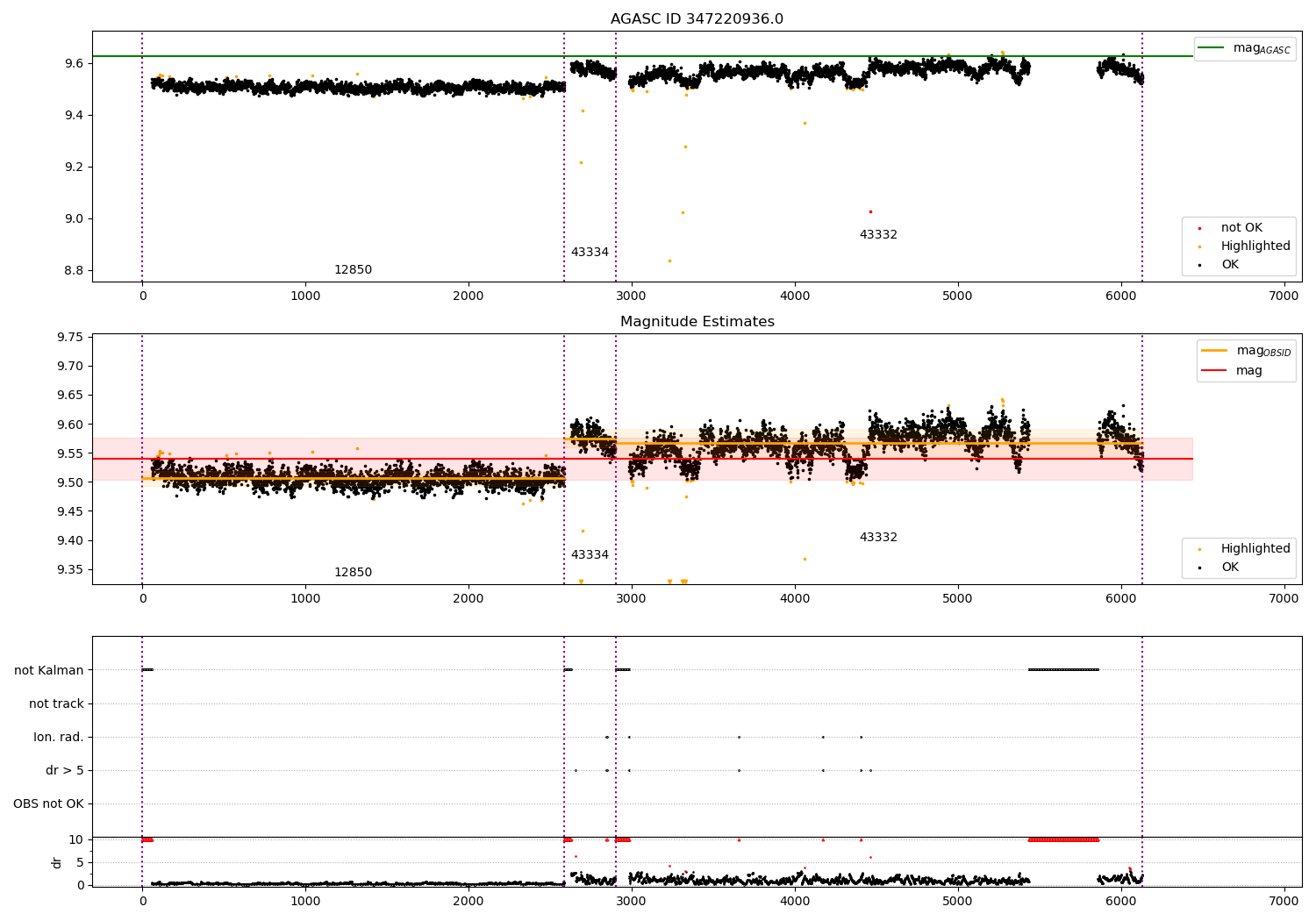Click 'OK' legend entry in middle plot
The image size is (1316, 921).
pos(1218,568)
